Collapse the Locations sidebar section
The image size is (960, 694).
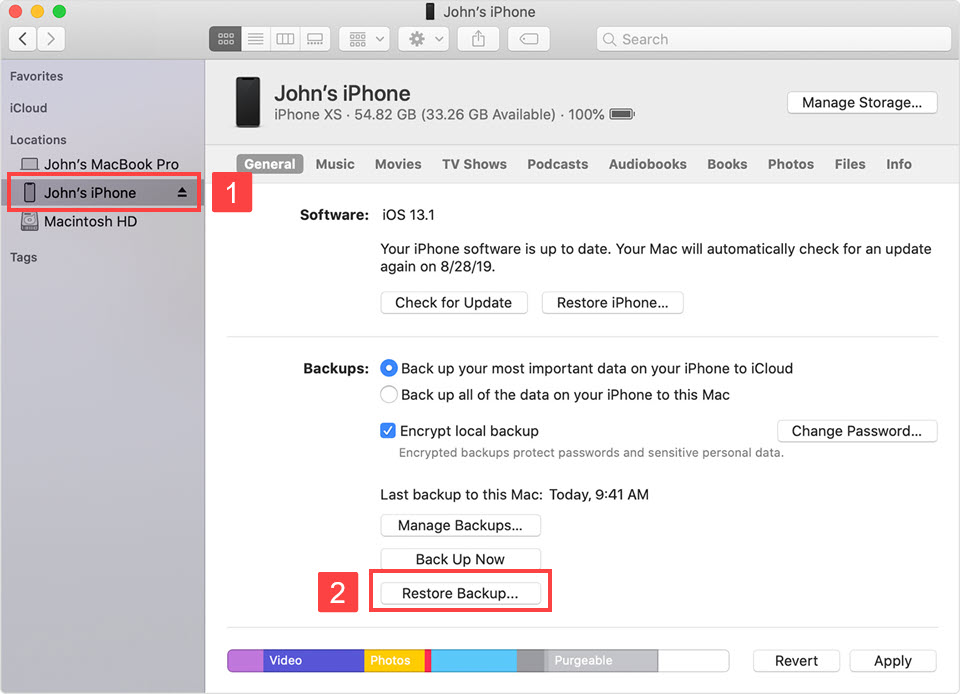coord(38,140)
